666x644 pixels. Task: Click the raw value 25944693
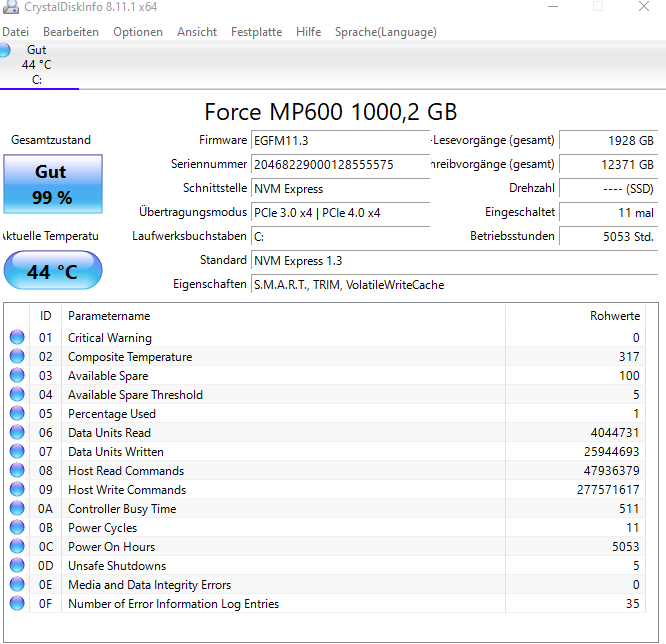tap(611, 452)
